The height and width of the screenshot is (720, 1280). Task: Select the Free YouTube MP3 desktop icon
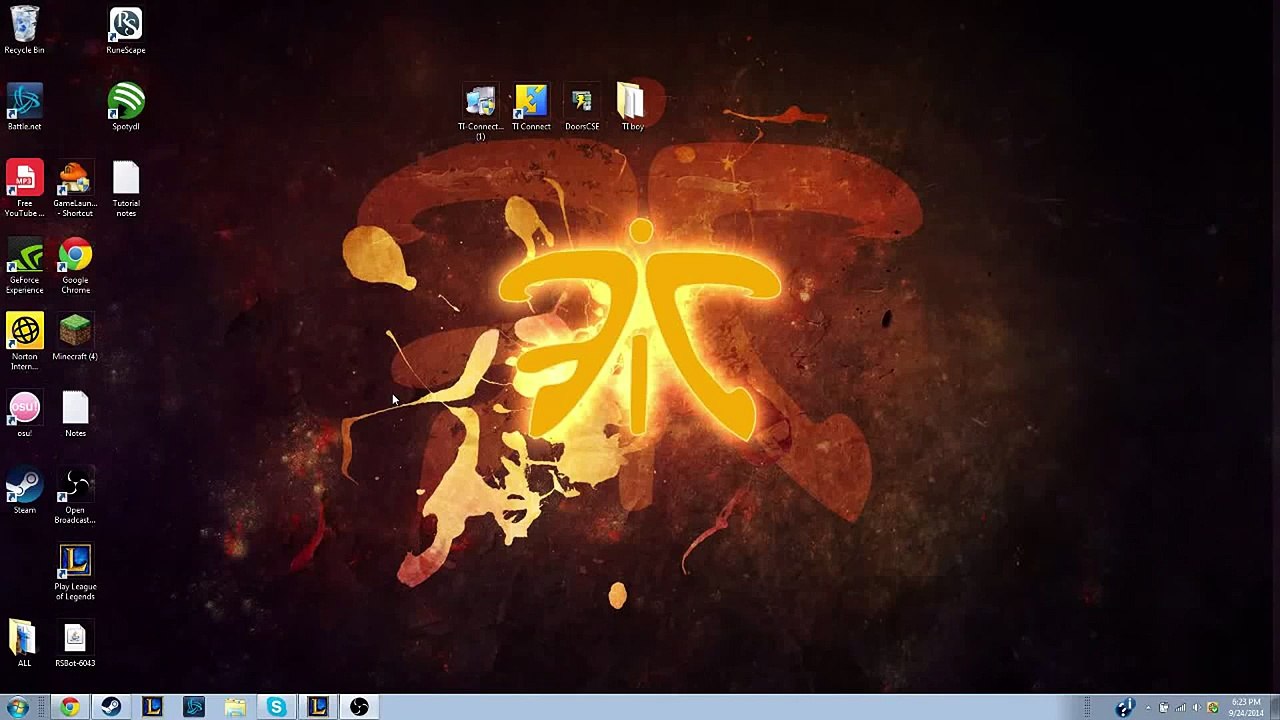24,189
